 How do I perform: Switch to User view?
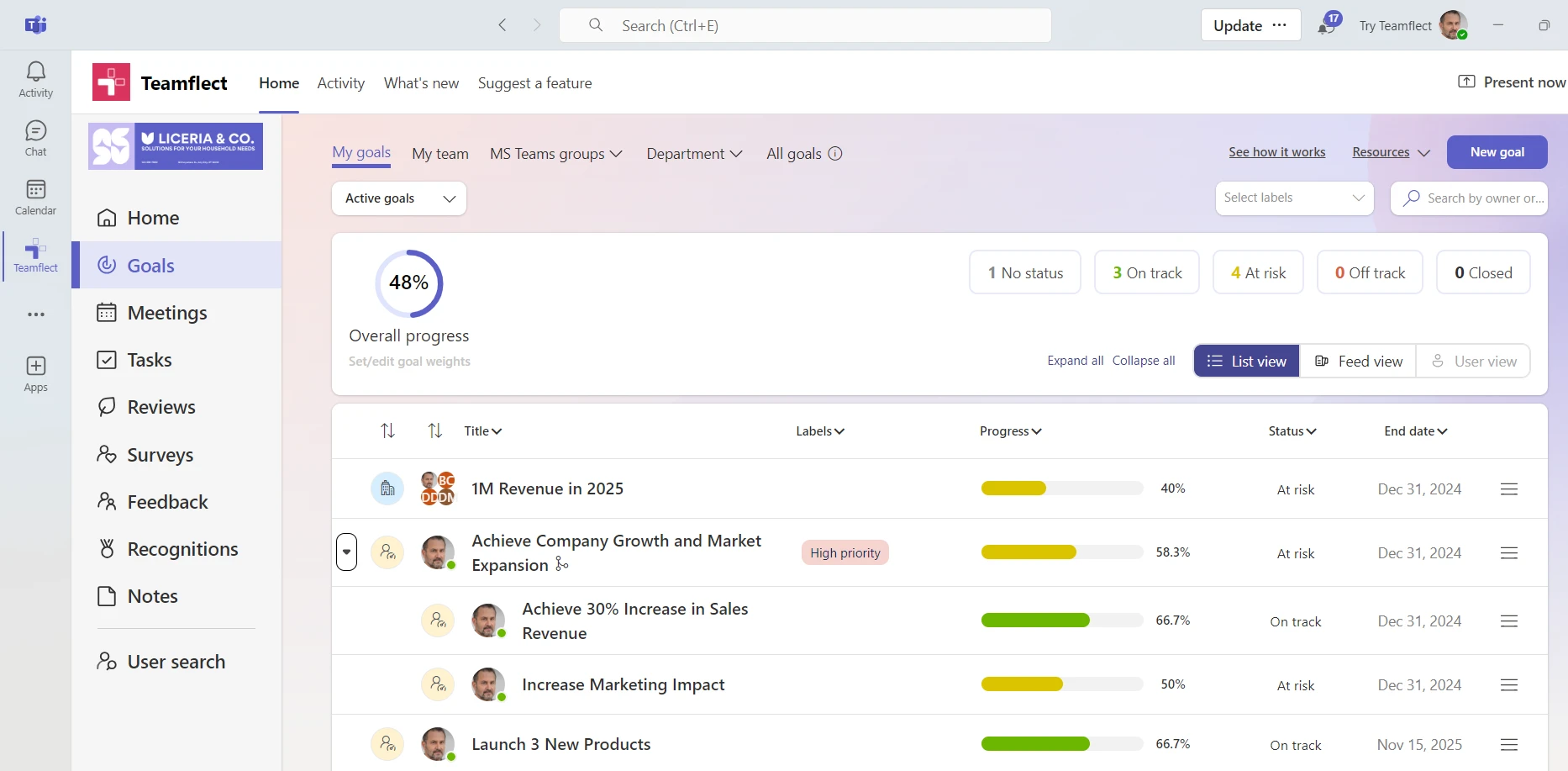click(x=1474, y=361)
